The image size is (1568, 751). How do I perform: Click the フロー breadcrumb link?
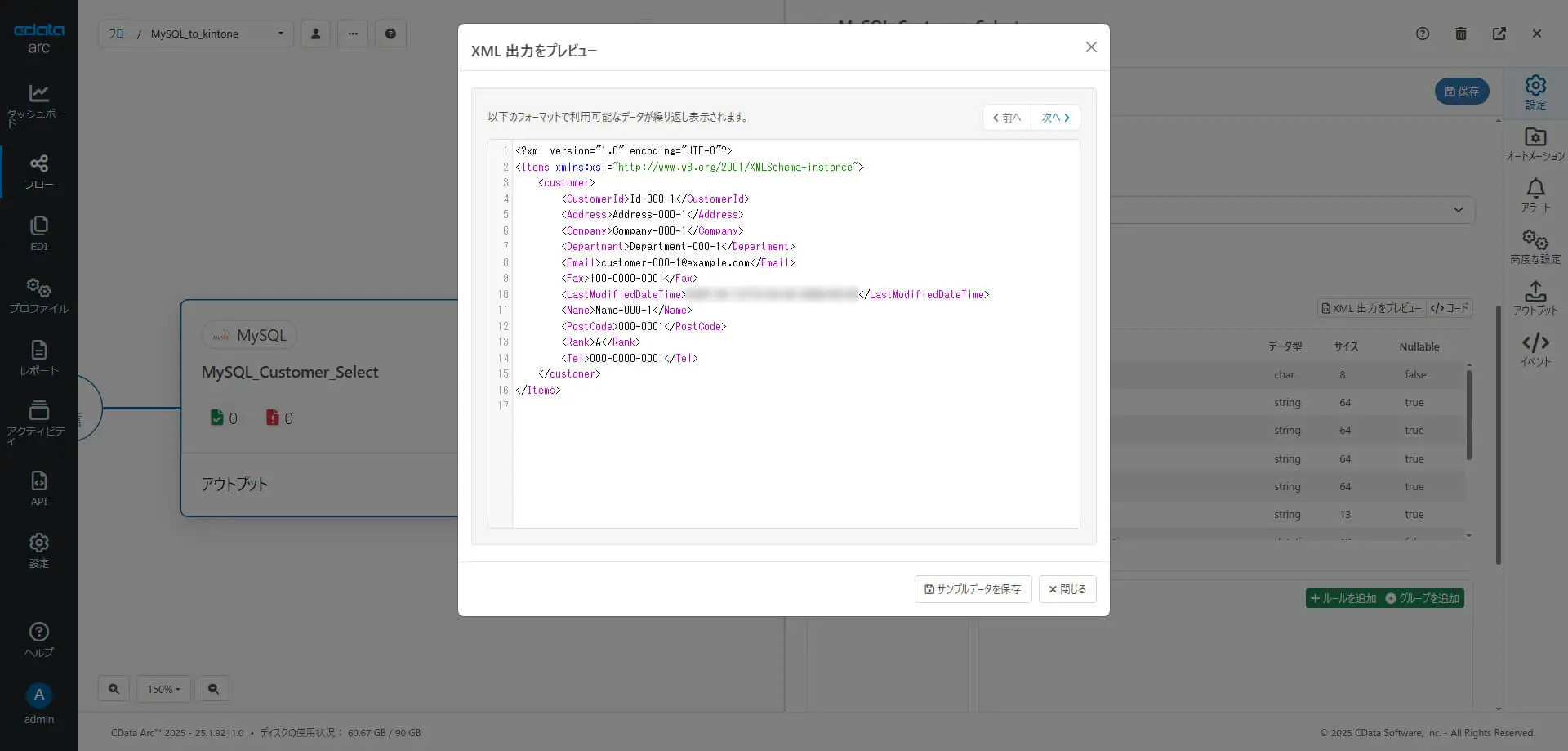click(x=119, y=34)
